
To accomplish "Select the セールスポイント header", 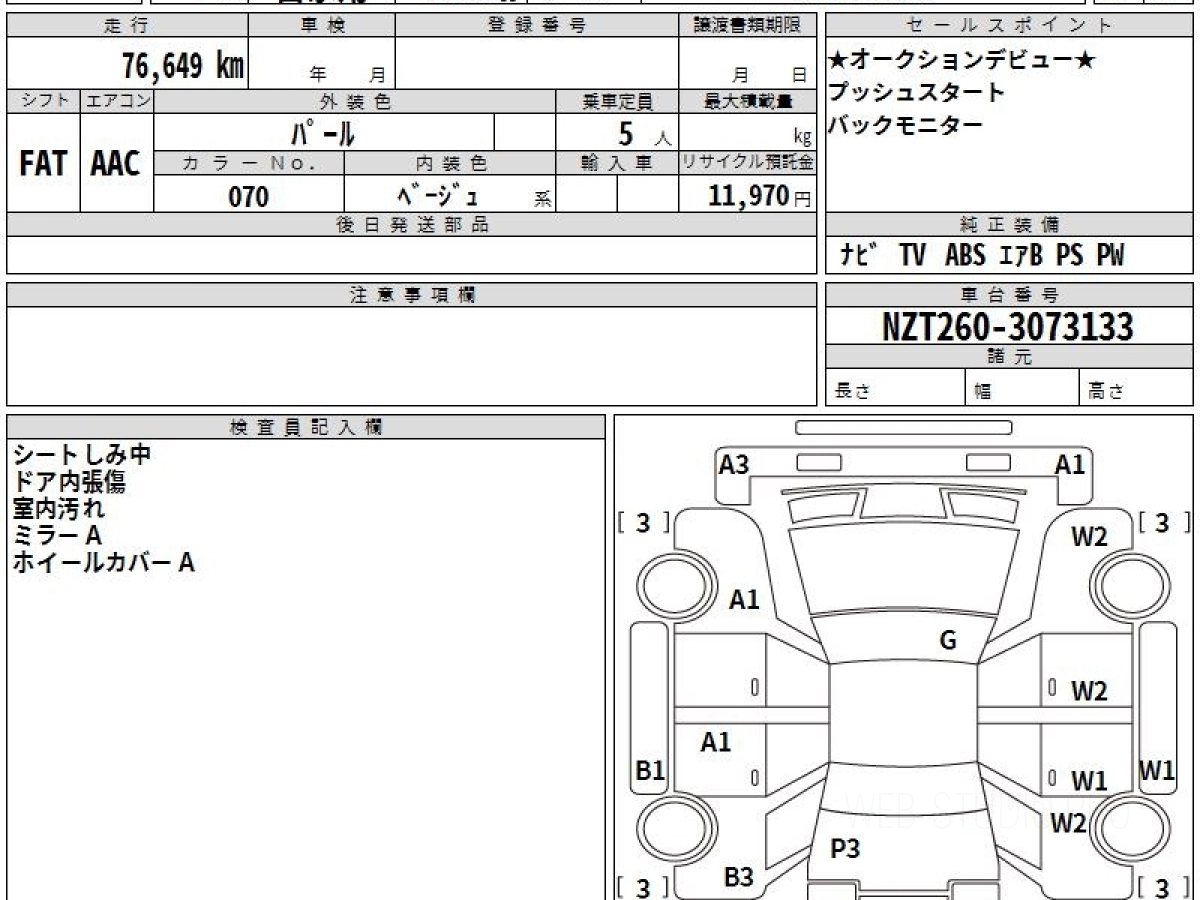I will [1009, 26].
